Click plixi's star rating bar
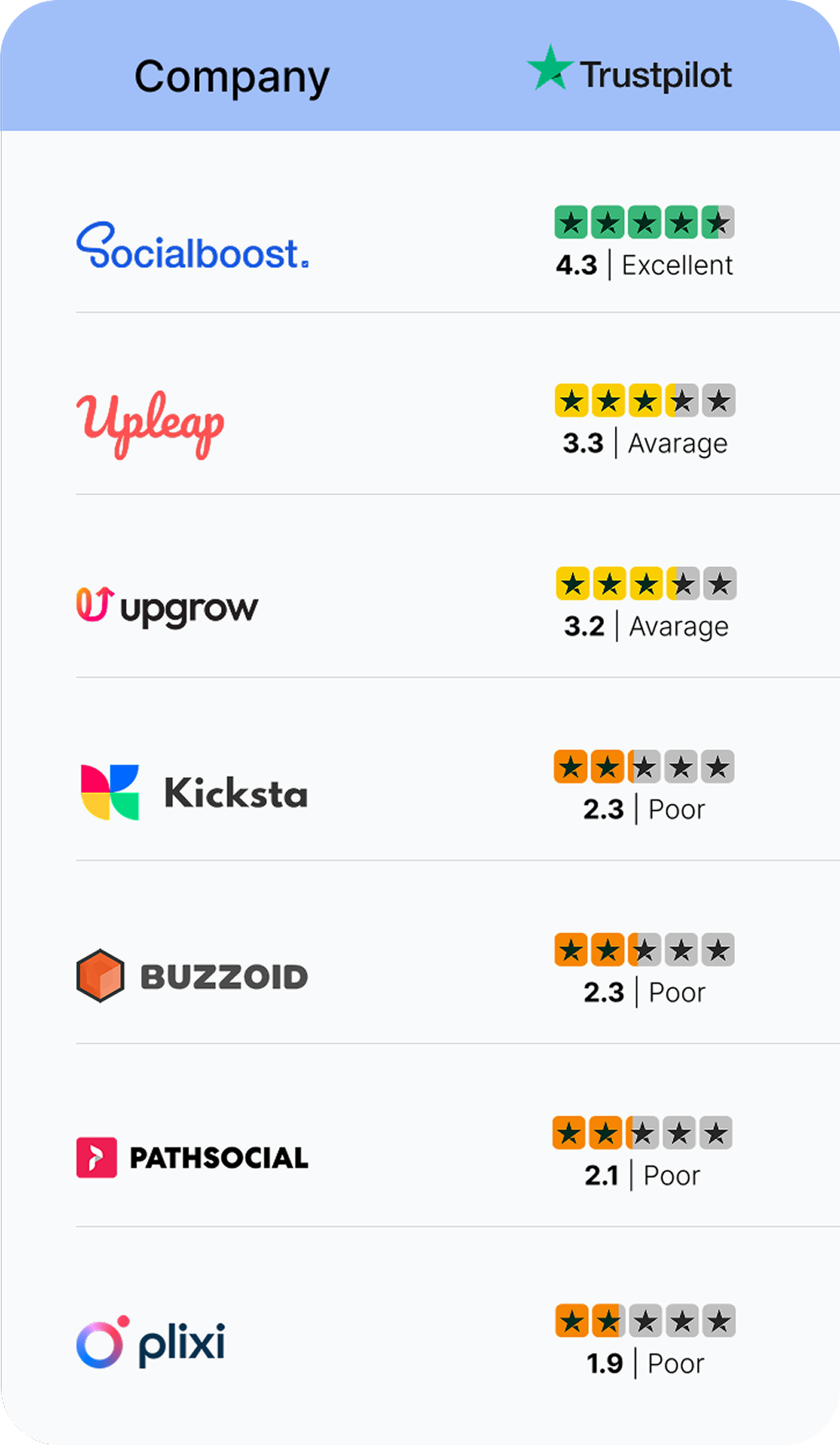This screenshot has width=840, height=1445. pos(645,1321)
